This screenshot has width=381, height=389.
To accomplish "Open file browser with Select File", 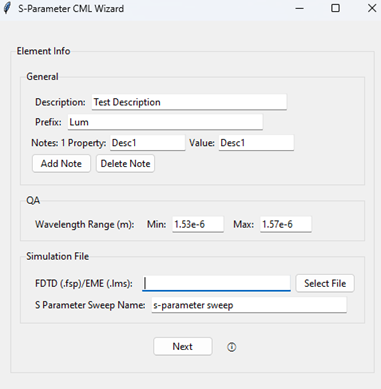I will coord(325,283).
